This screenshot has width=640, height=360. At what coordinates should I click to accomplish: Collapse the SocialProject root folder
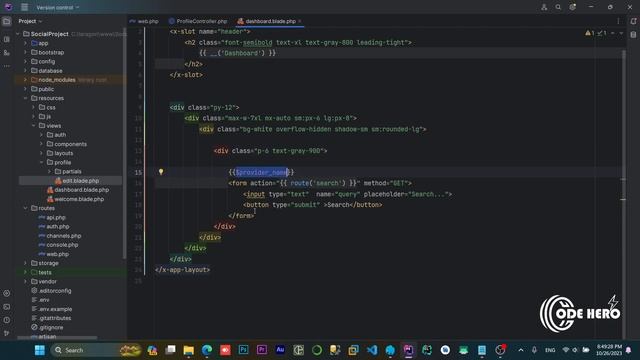[18, 34]
